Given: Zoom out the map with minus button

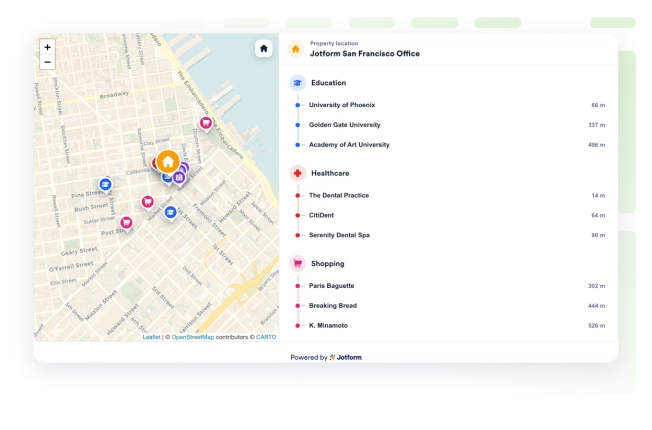Looking at the screenshot, I should pyautogui.click(x=47, y=62).
